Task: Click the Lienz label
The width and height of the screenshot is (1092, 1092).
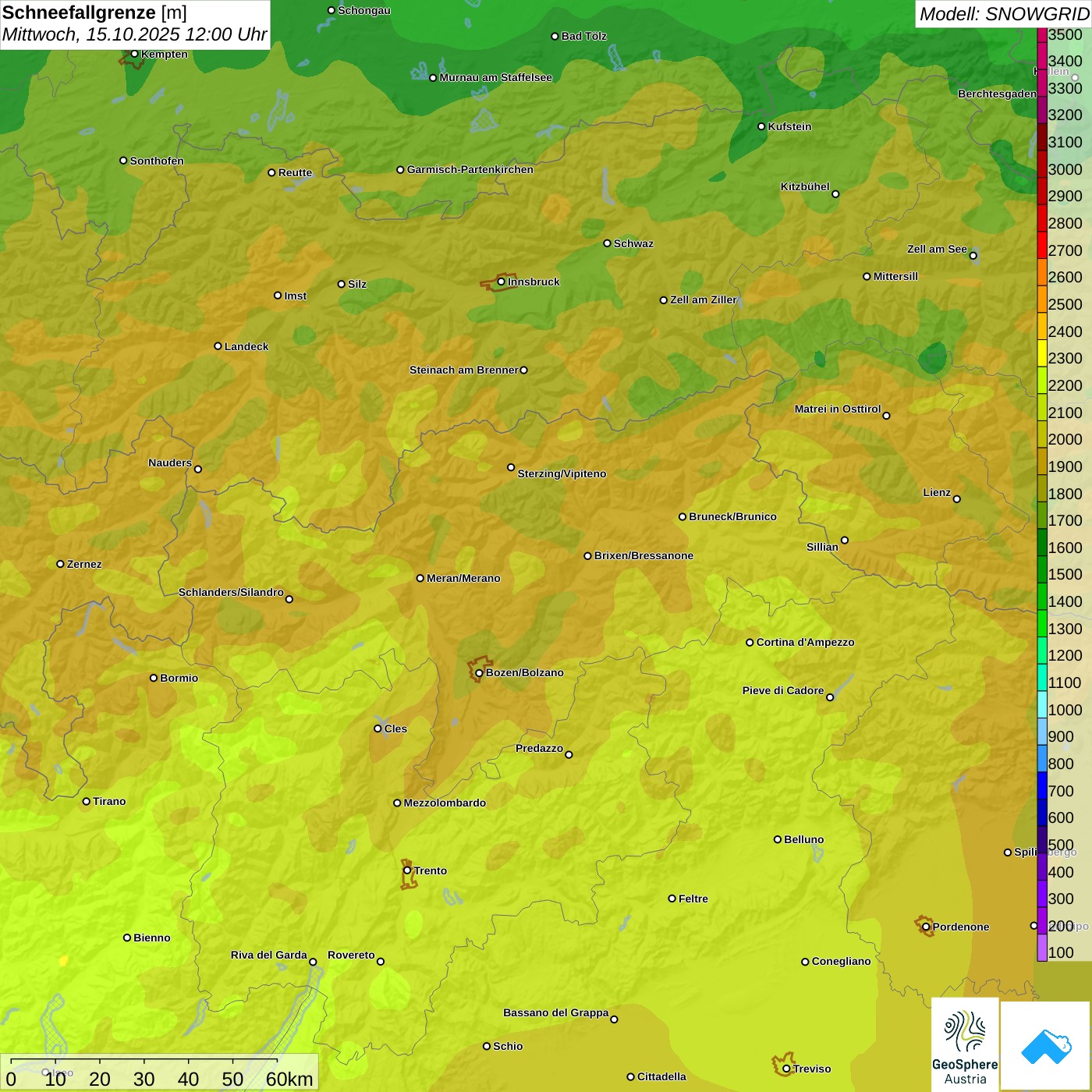Action: coord(937,492)
